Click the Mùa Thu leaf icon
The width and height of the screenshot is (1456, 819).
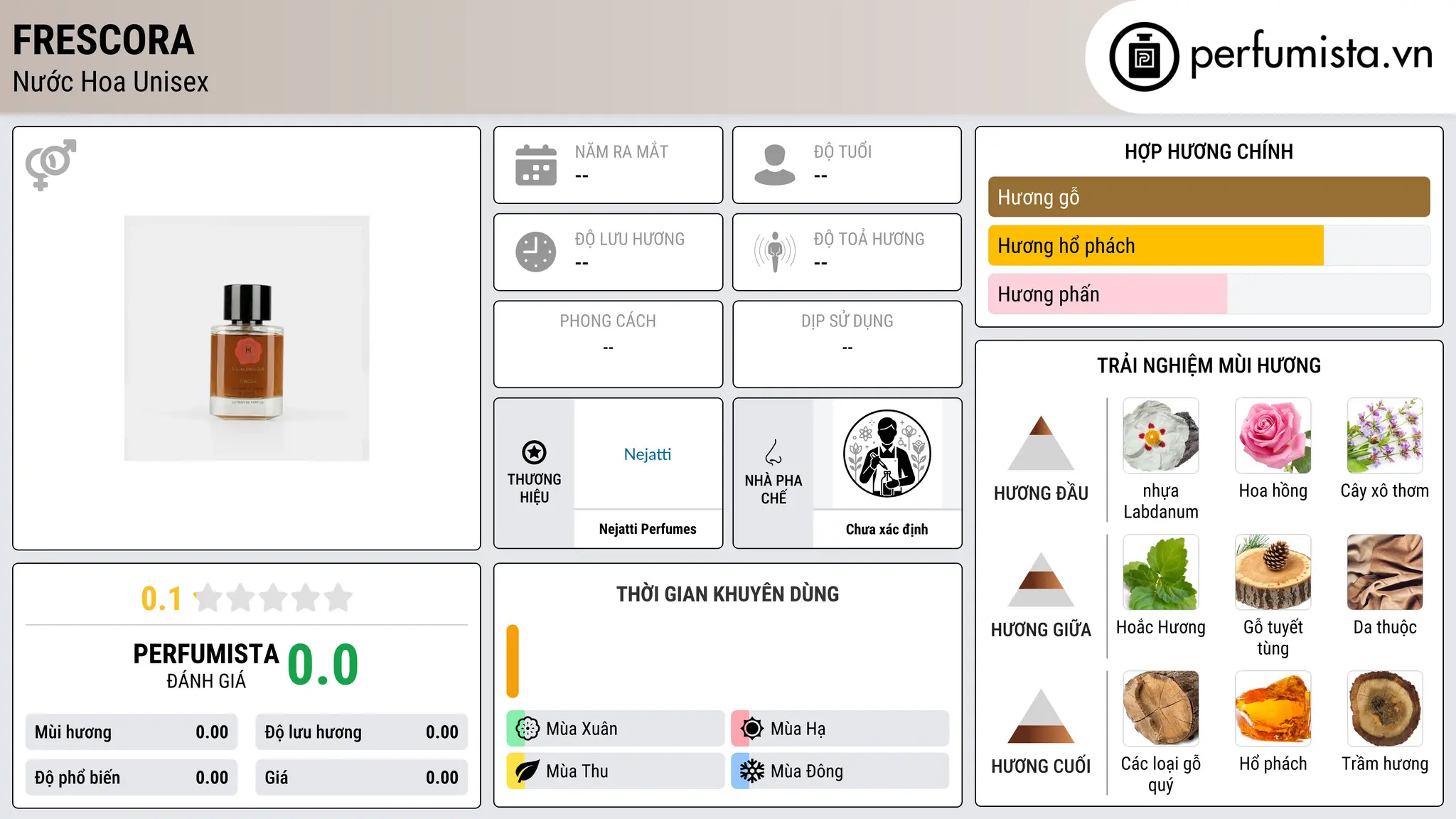point(527,771)
